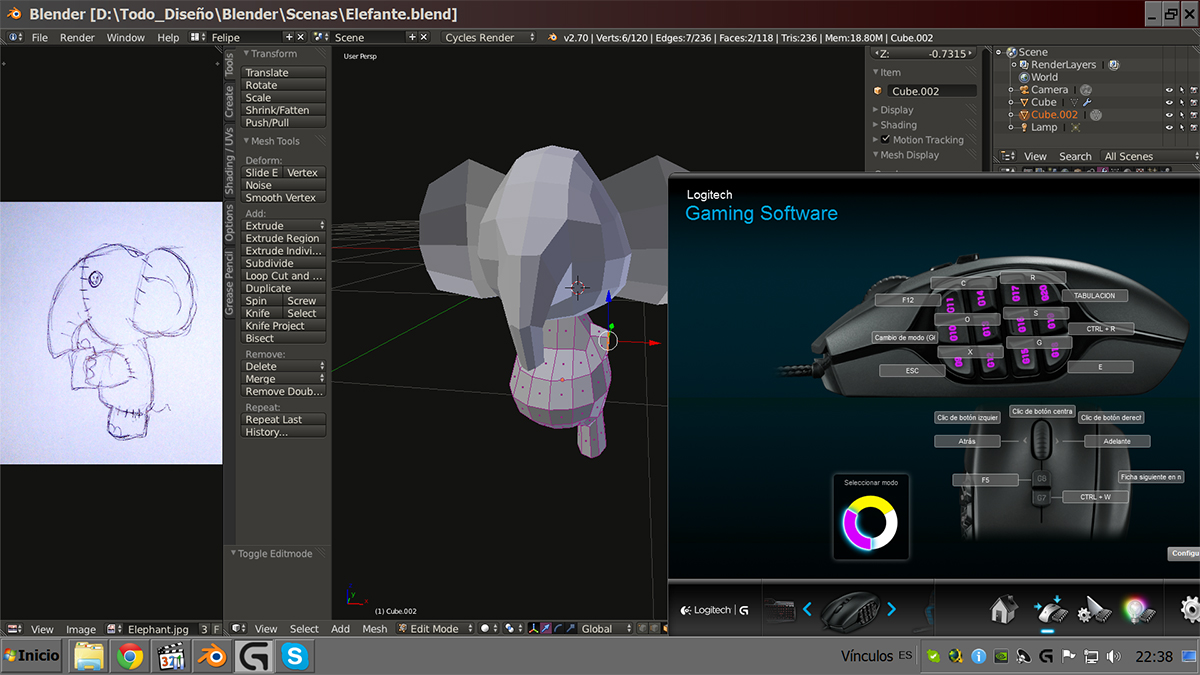Screen dimensions: 1200x675
Task: Hide Camera with eye icon
Action: (x=1169, y=90)
